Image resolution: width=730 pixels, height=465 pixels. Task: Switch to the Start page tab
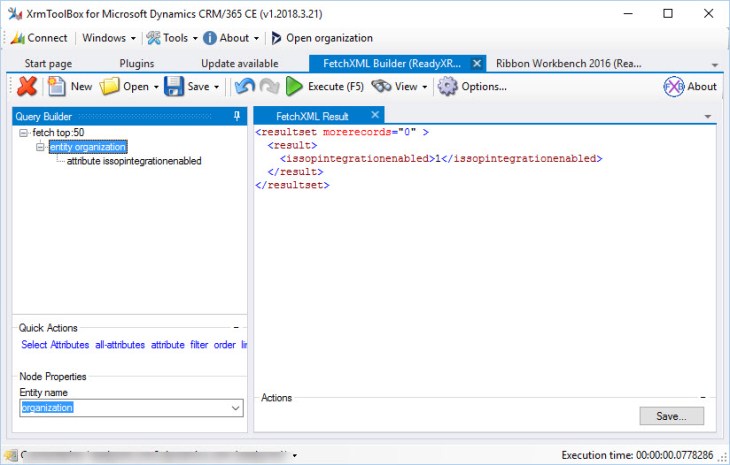click(x=48, y=63)
